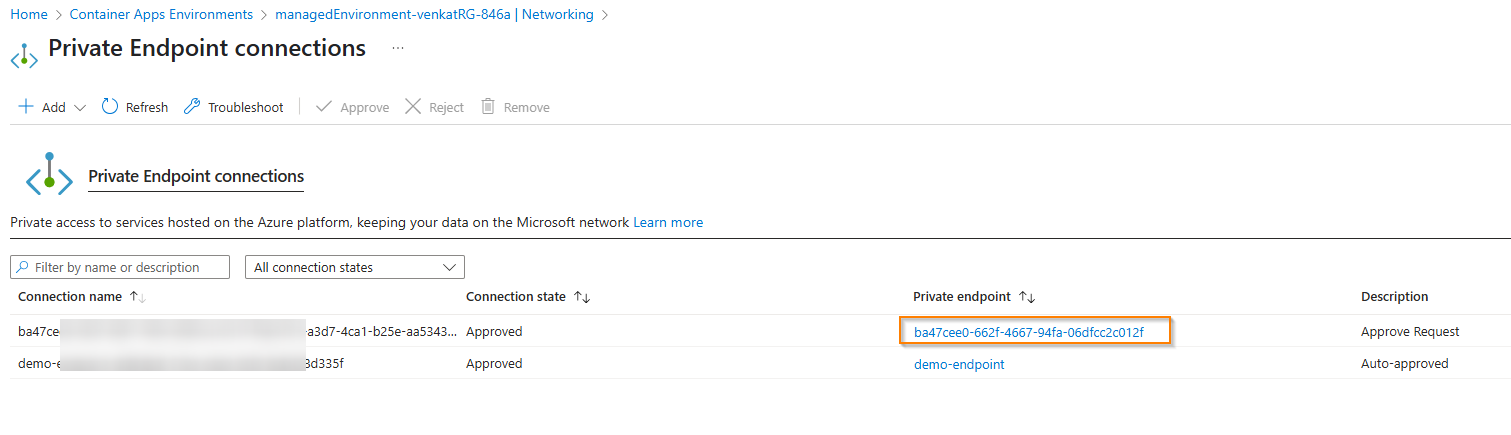The image size is (1511, 435).
Task: Sort by Private endpoint column arrows
Action: [x=1027, y=297]
